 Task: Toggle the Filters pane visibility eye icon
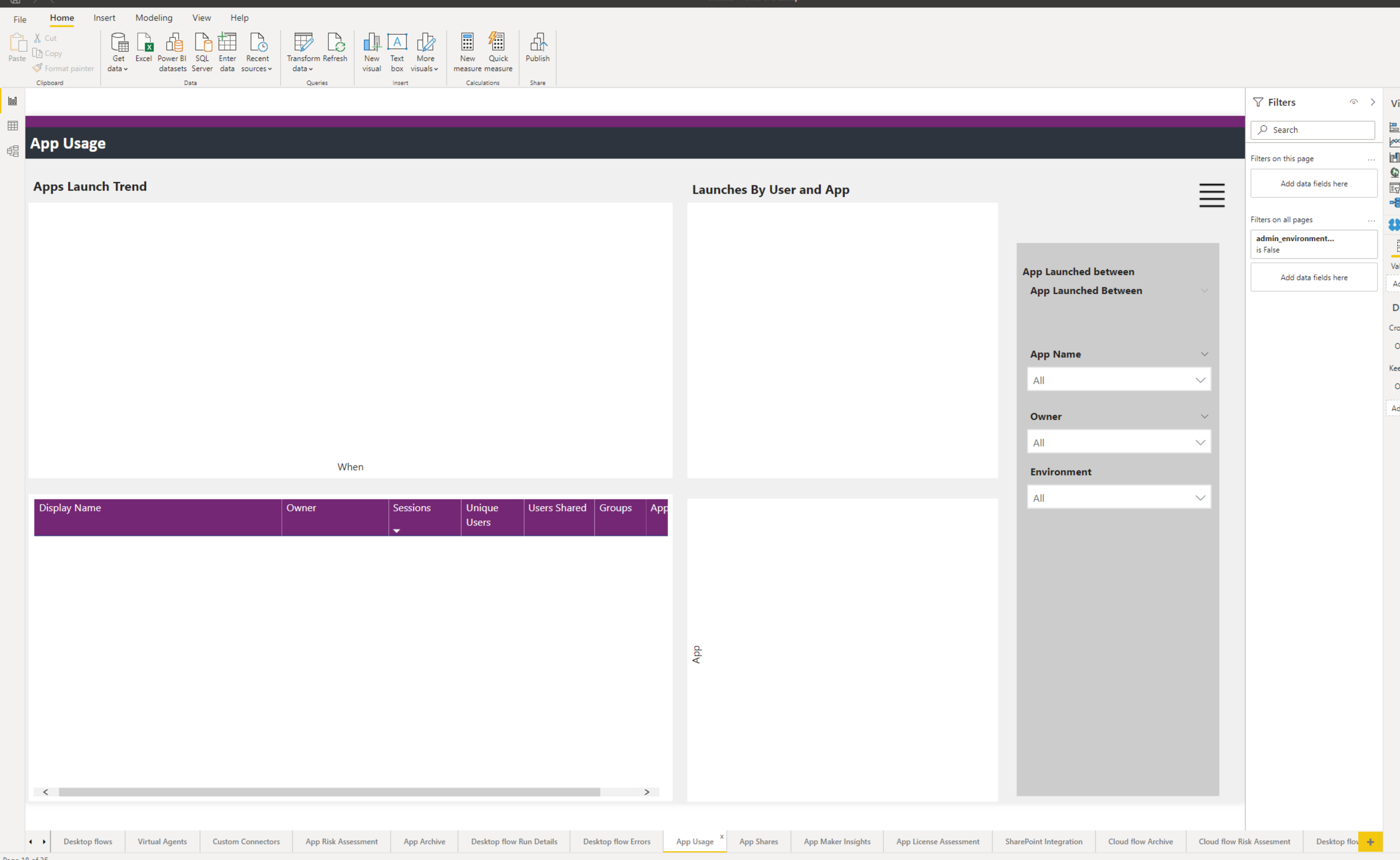point(1354,102)
